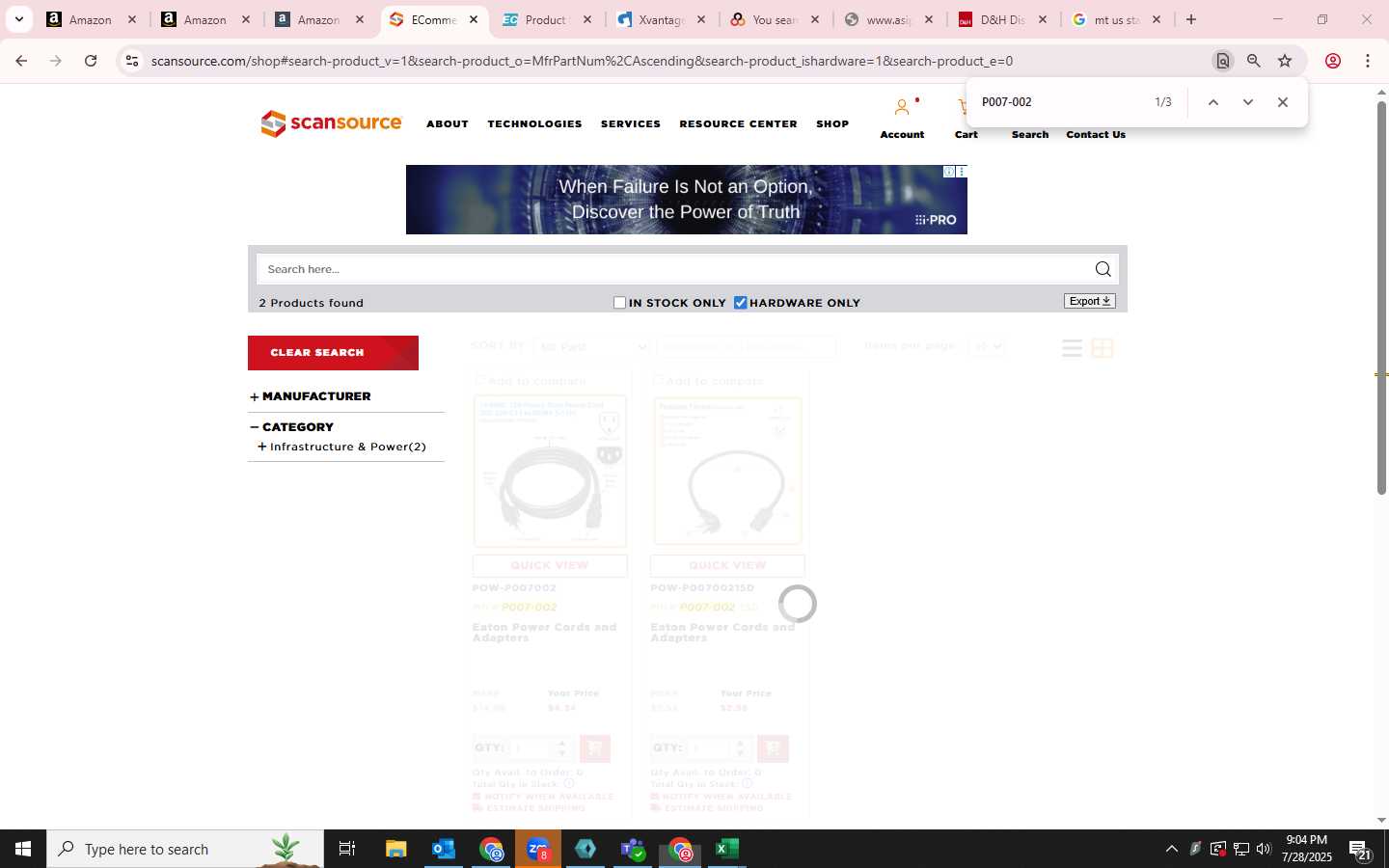Open the Sort By dropdown
The image size is (1389, 868).
tap(592, 346)
